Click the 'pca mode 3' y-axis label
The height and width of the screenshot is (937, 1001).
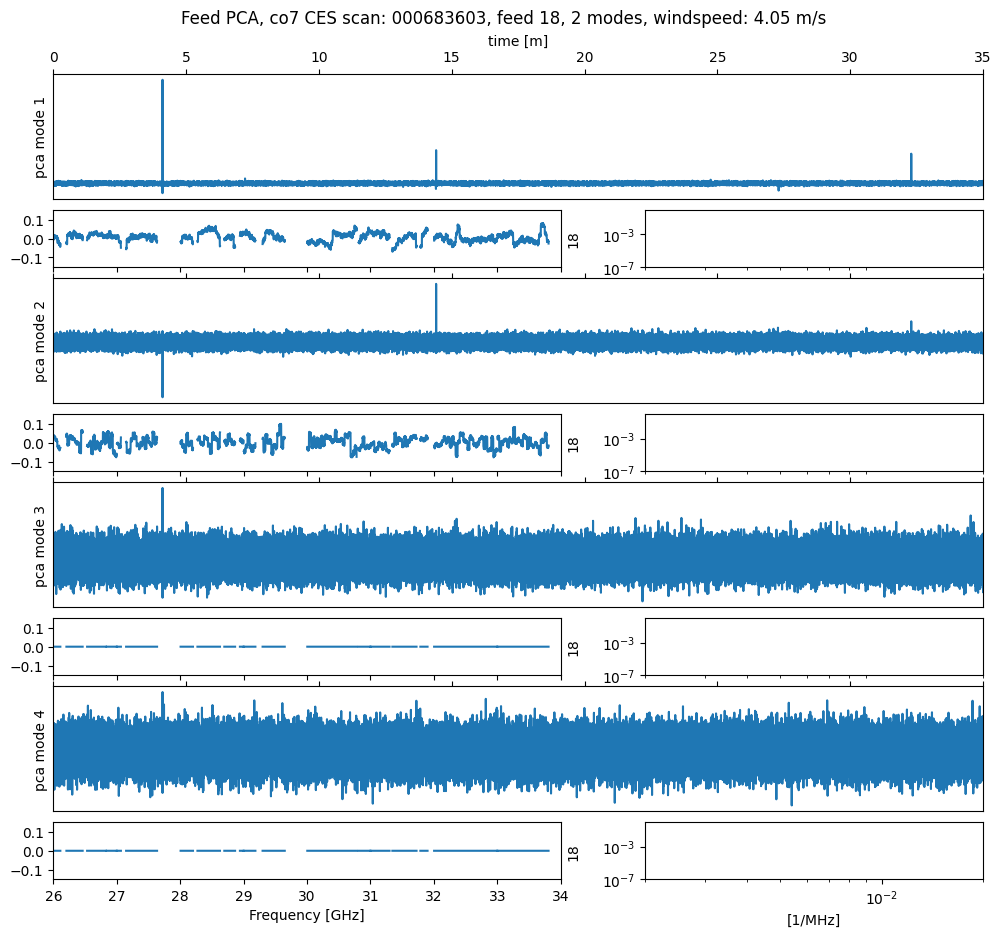pyautogui.click(x=40, y=545)
